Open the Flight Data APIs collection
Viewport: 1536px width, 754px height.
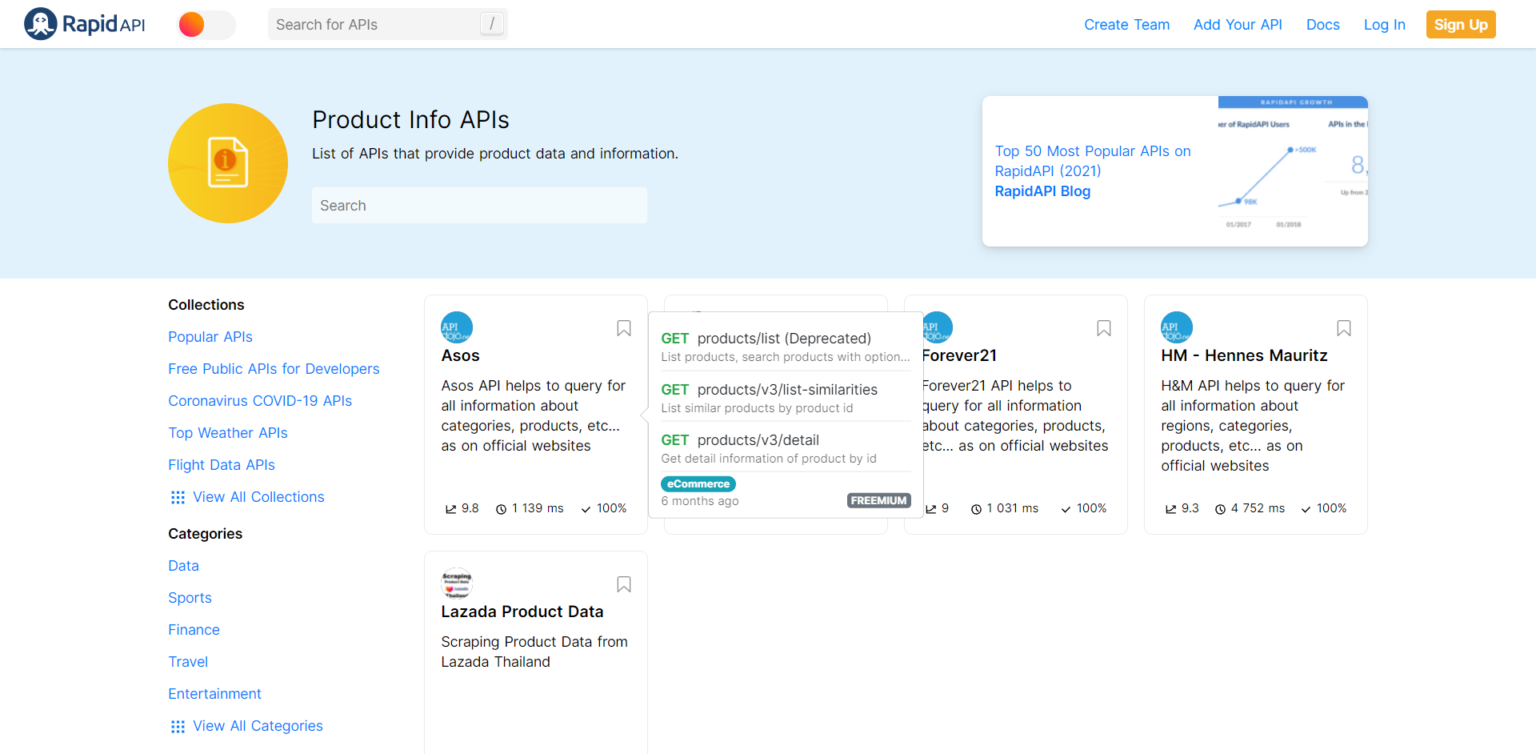(x=221, y=464)
